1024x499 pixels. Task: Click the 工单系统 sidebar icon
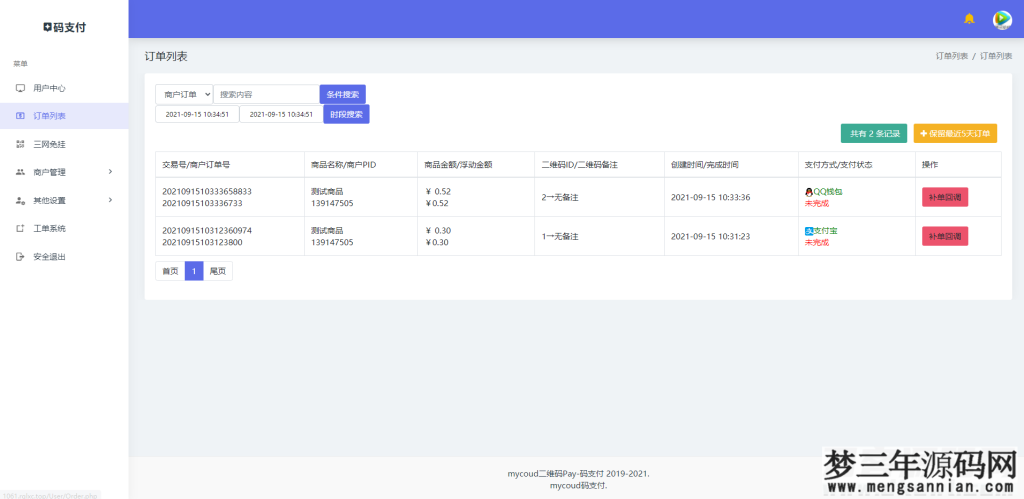click(x=20, y=229)
